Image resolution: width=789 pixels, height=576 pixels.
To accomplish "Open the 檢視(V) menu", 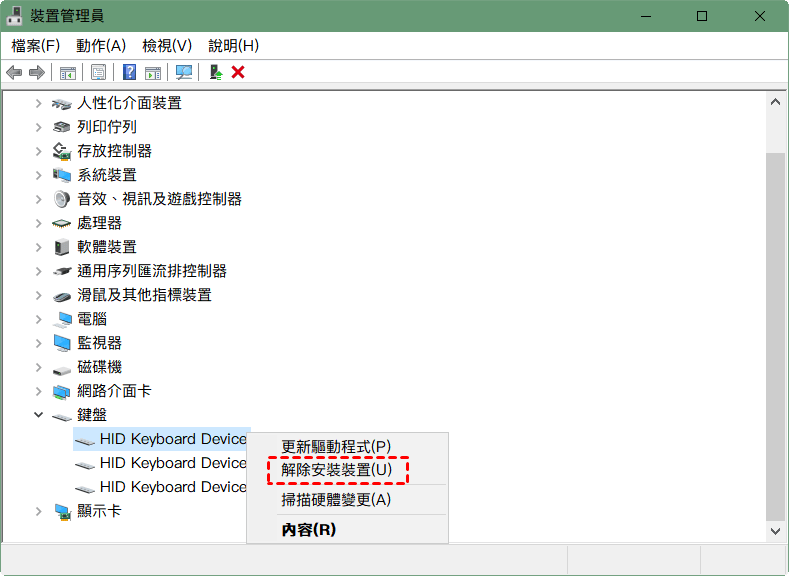I will [167, 46].
